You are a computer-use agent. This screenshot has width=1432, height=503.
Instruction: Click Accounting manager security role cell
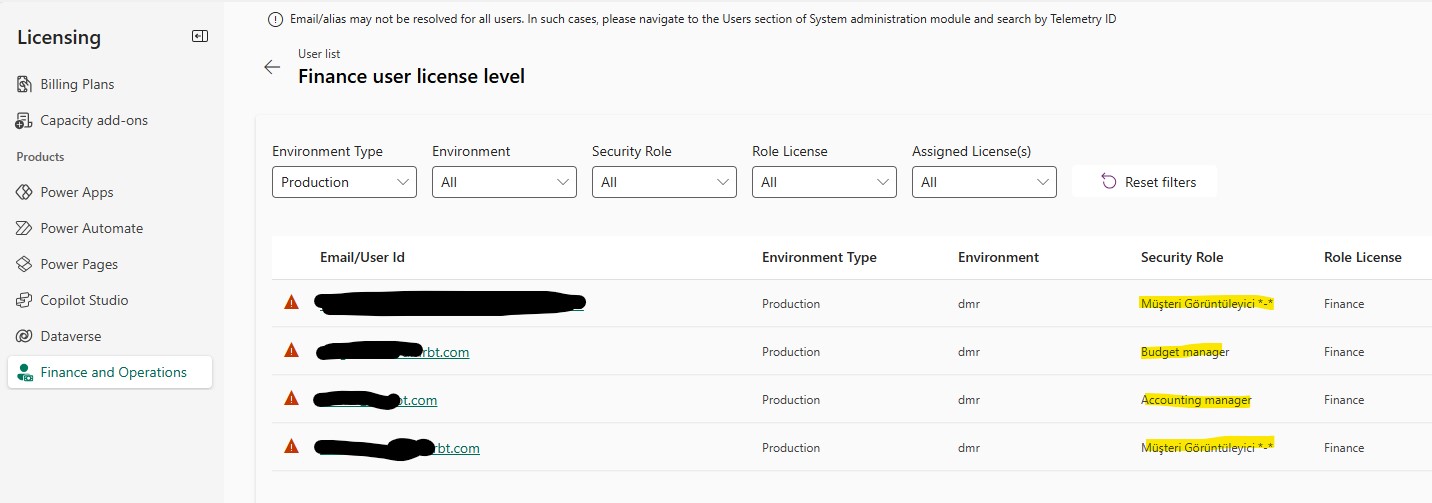point(1196,400)
